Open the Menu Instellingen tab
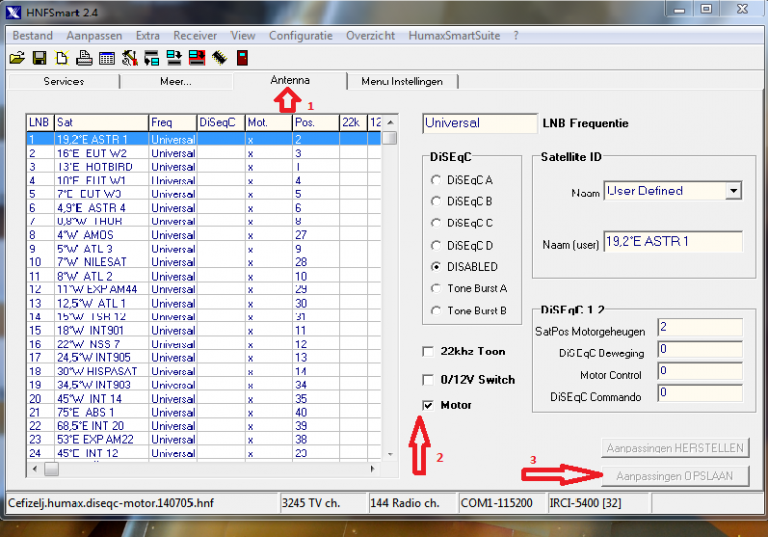 point(403,81)
